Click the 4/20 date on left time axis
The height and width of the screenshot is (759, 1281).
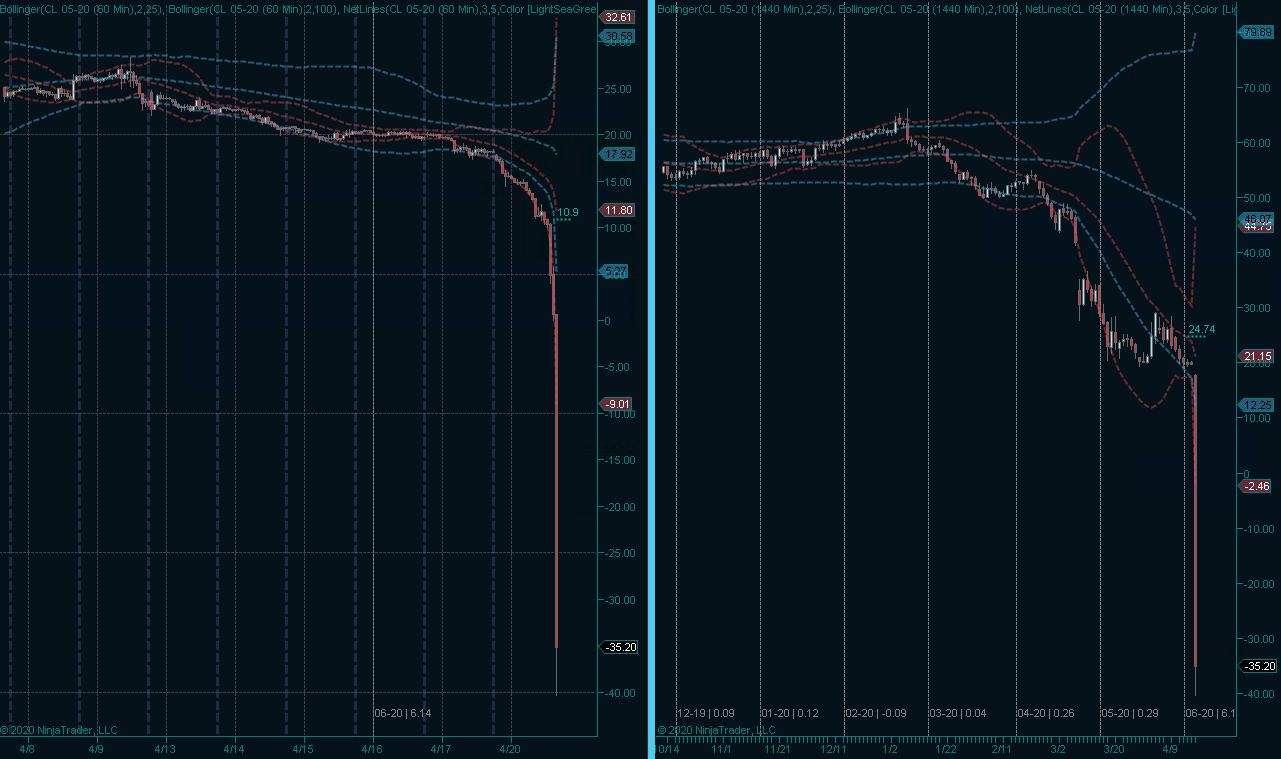coord(509,748)
